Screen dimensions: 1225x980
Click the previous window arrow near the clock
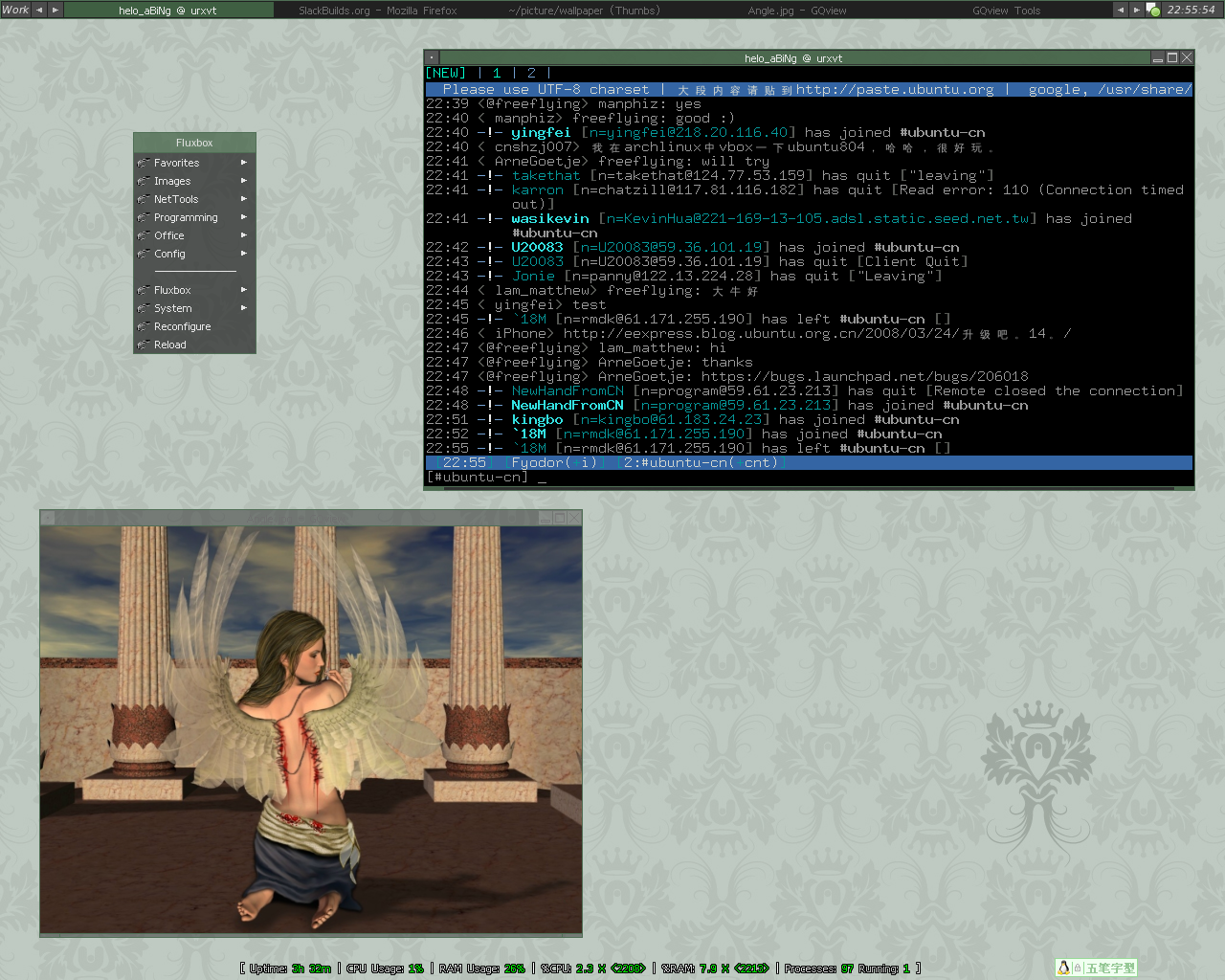tap(1121, 10)
